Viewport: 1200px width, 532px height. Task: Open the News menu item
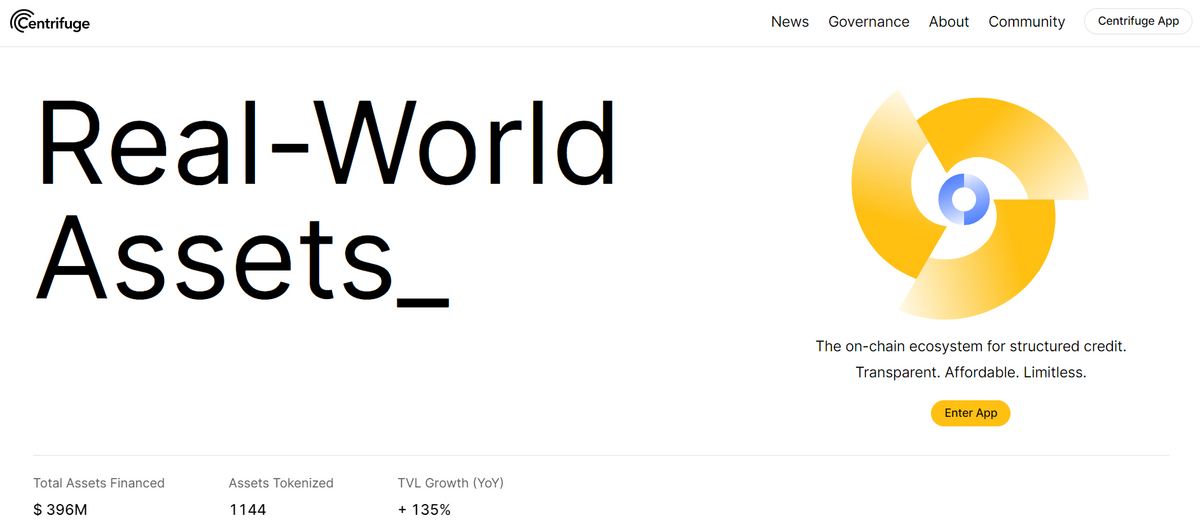click(790, 22)
